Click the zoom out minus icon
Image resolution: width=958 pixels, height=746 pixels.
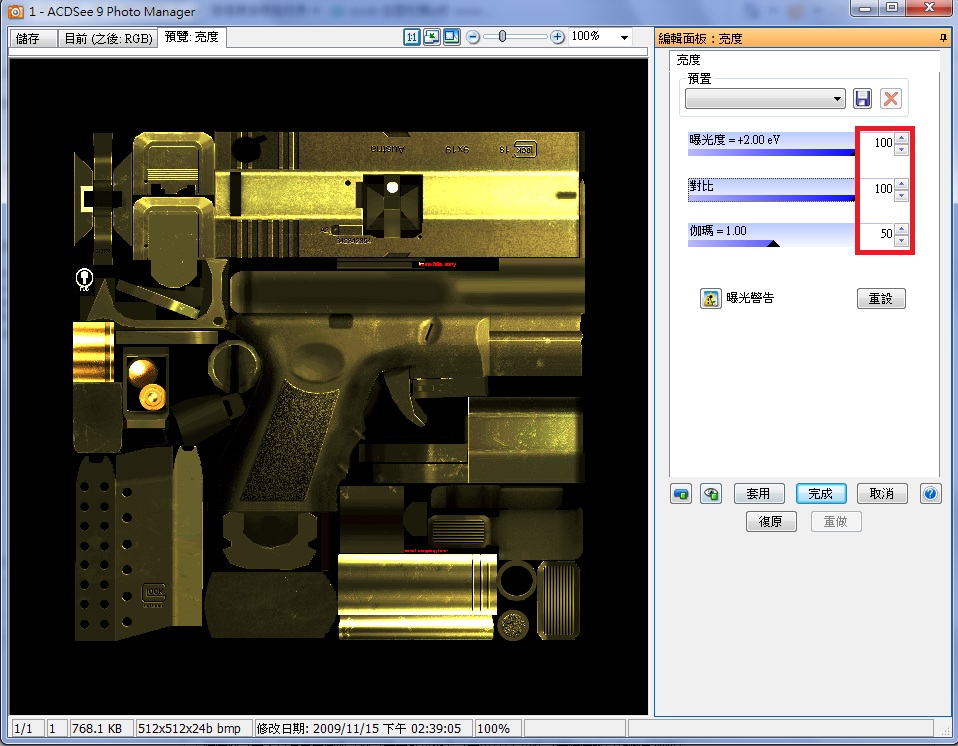click(x=473, y=37)
